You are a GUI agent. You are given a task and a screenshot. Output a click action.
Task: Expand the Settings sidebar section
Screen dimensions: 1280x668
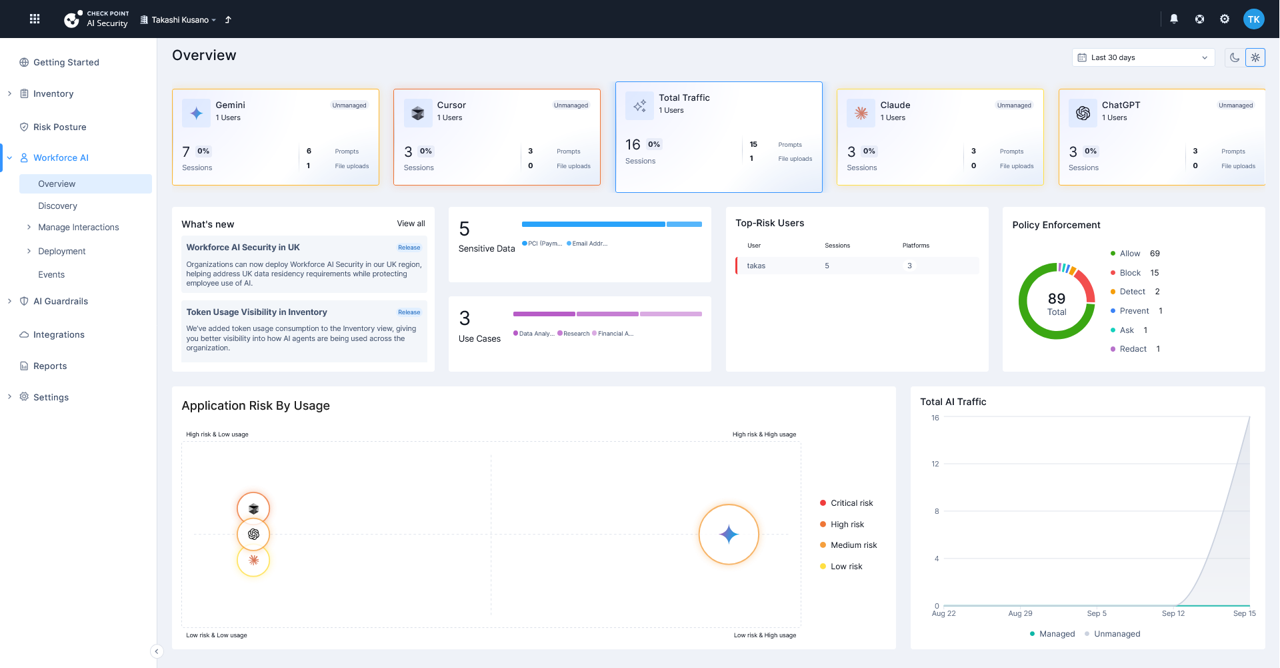[10, 397]
